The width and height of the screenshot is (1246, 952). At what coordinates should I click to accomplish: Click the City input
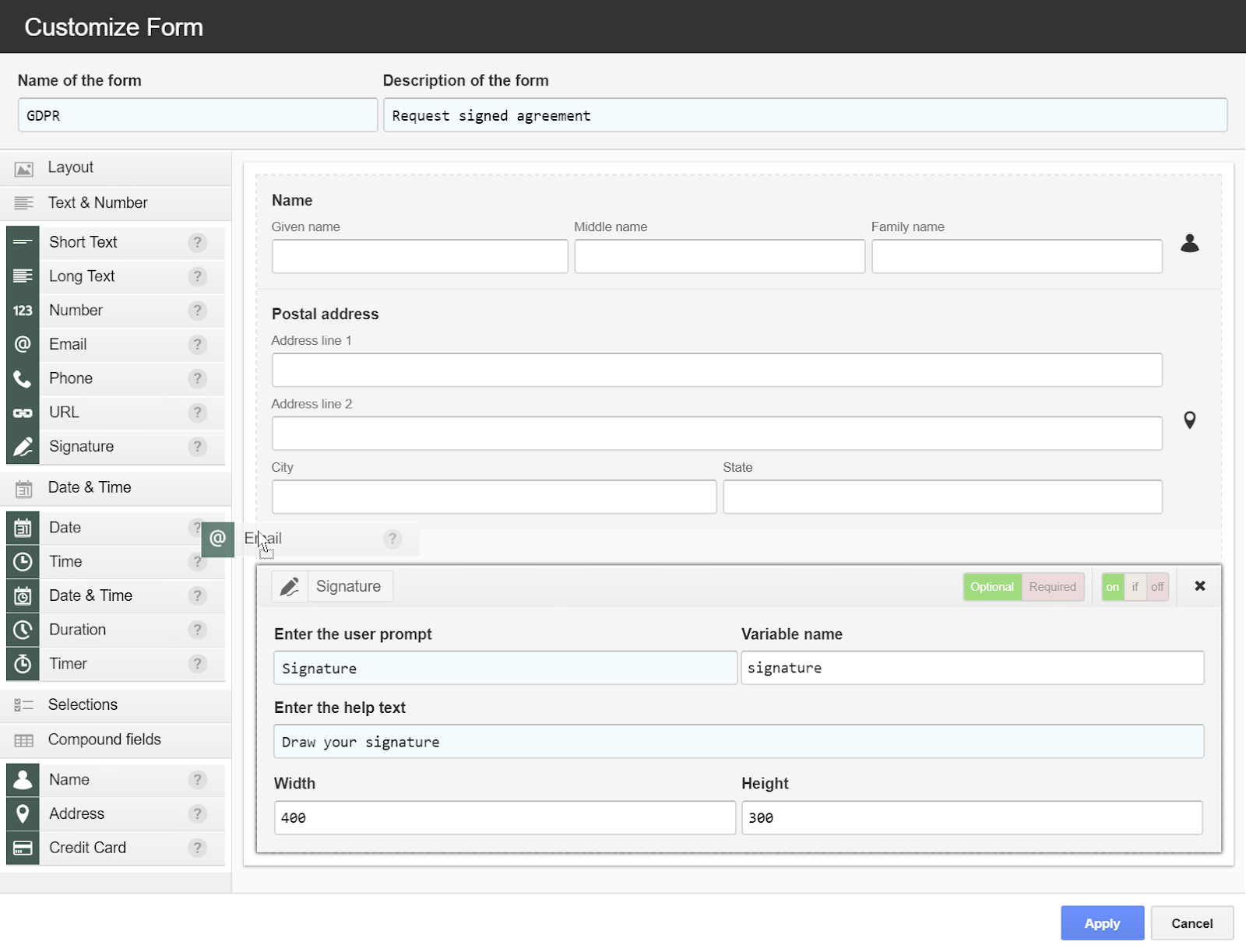point(494,497)
